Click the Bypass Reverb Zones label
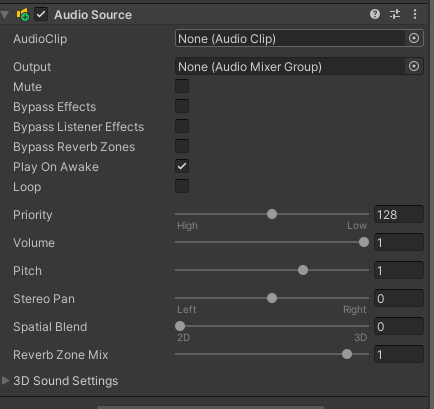Viewport: 434px width, 409px height. pyautogui.click(x=74, y=147)
